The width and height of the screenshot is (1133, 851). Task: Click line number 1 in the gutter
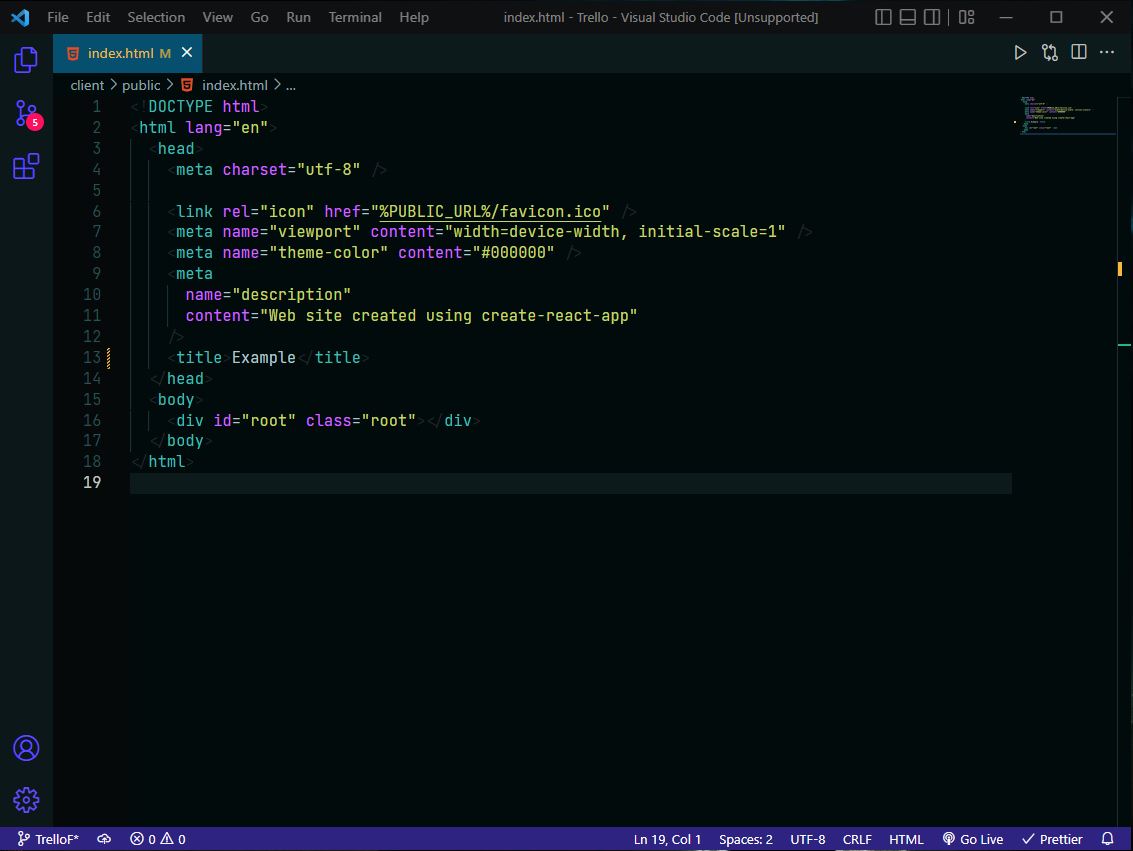(96, 106)
